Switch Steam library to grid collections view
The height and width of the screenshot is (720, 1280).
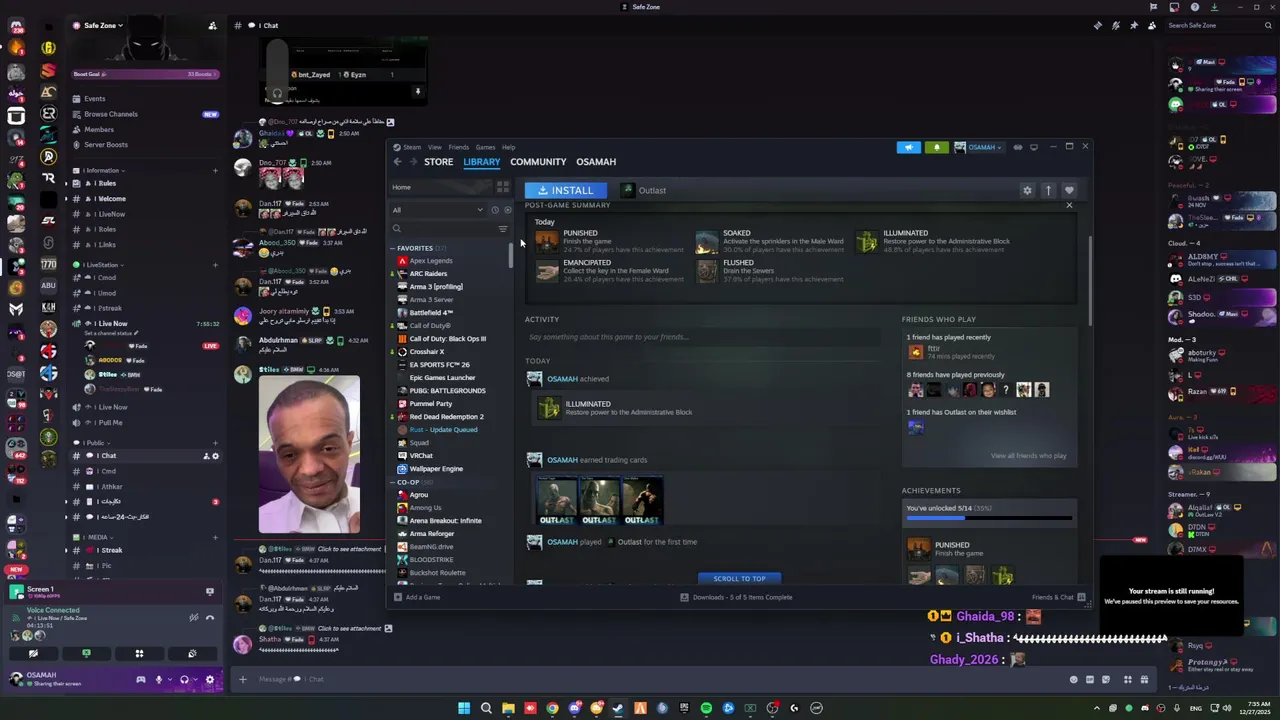click(503, 187)
